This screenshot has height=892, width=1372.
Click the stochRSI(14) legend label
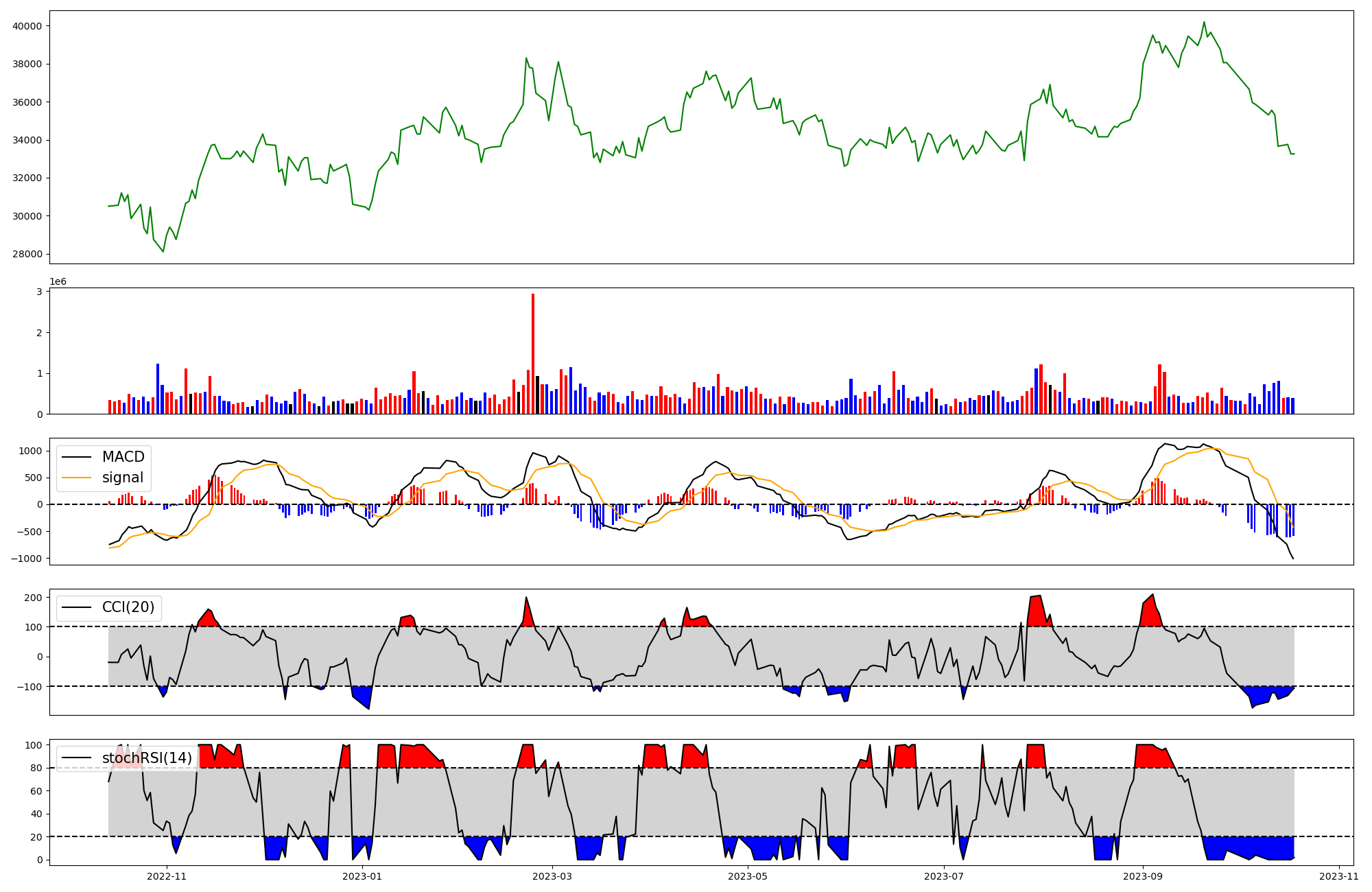[147, 758]
